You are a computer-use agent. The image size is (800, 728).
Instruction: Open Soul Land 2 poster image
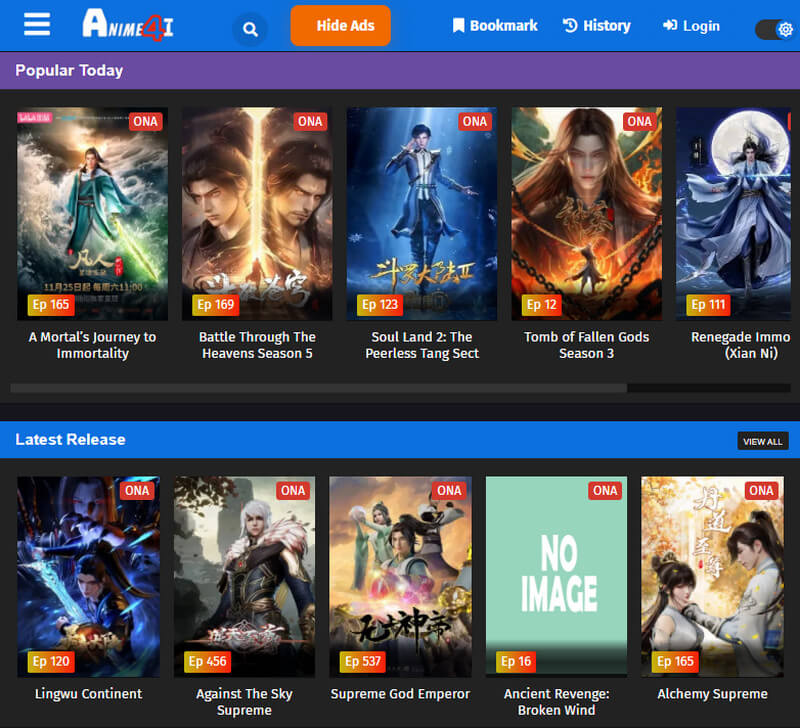pyautogui.click(x=422, y=214)
